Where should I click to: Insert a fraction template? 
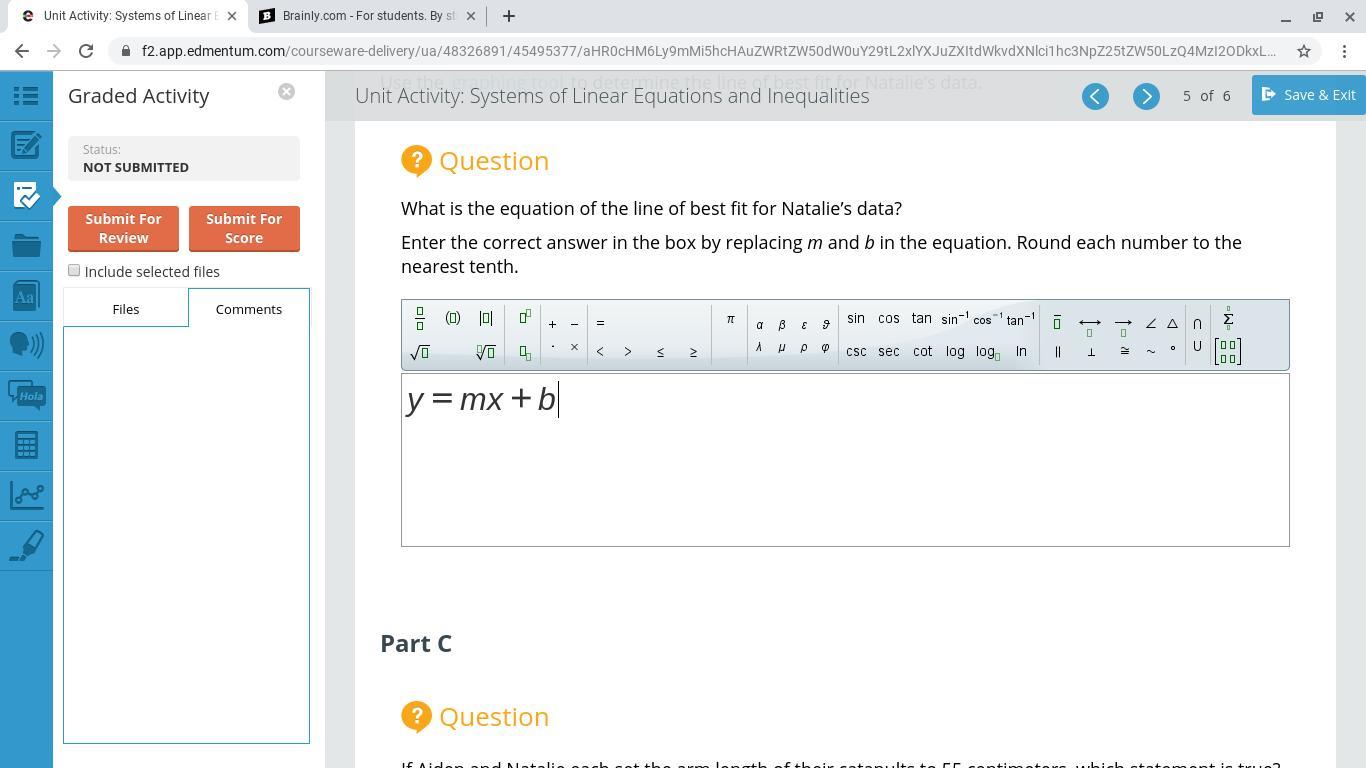420,319
